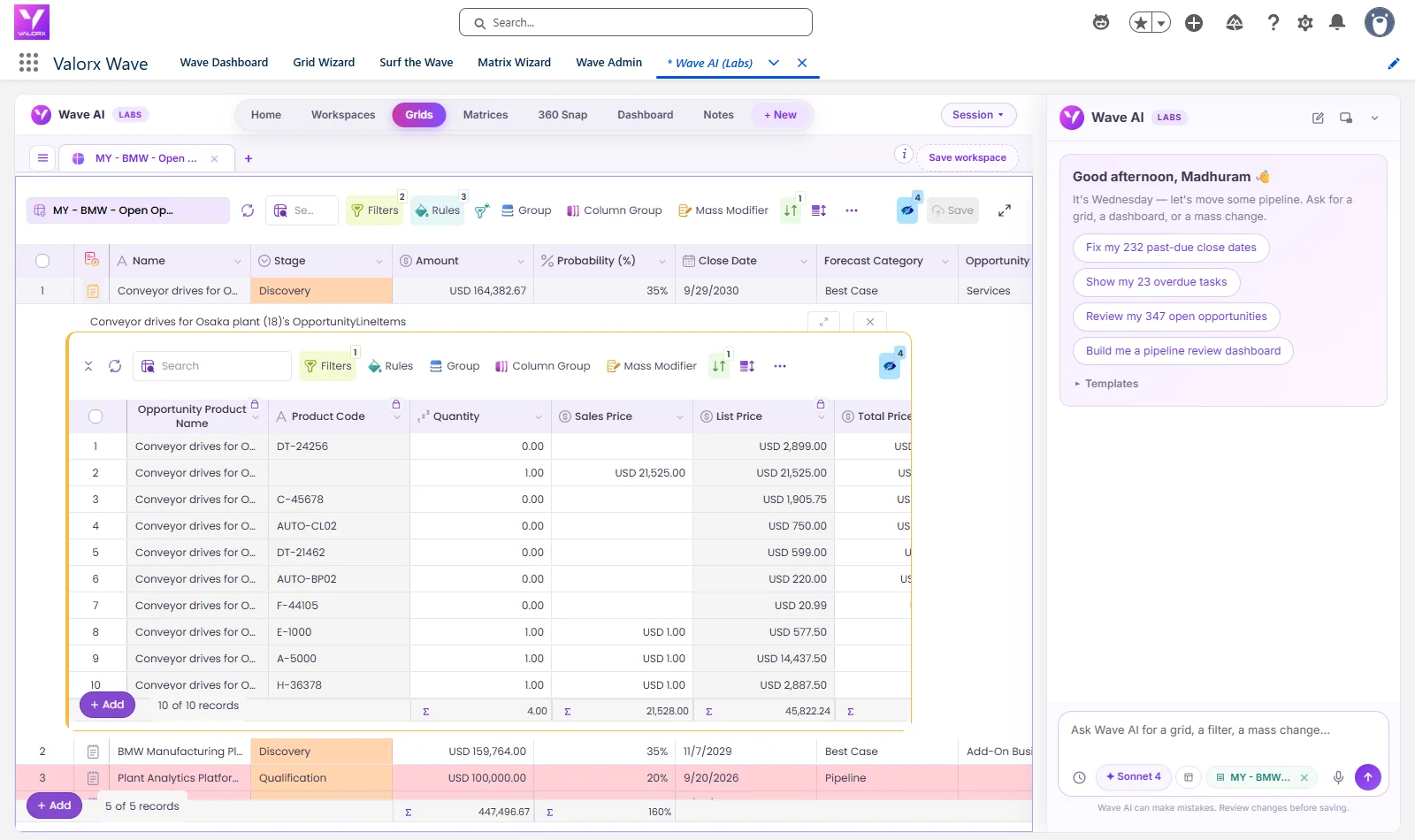The image size is (1415, 840).
Task: Click the notifications bell icon
Action: [1337, 22]
